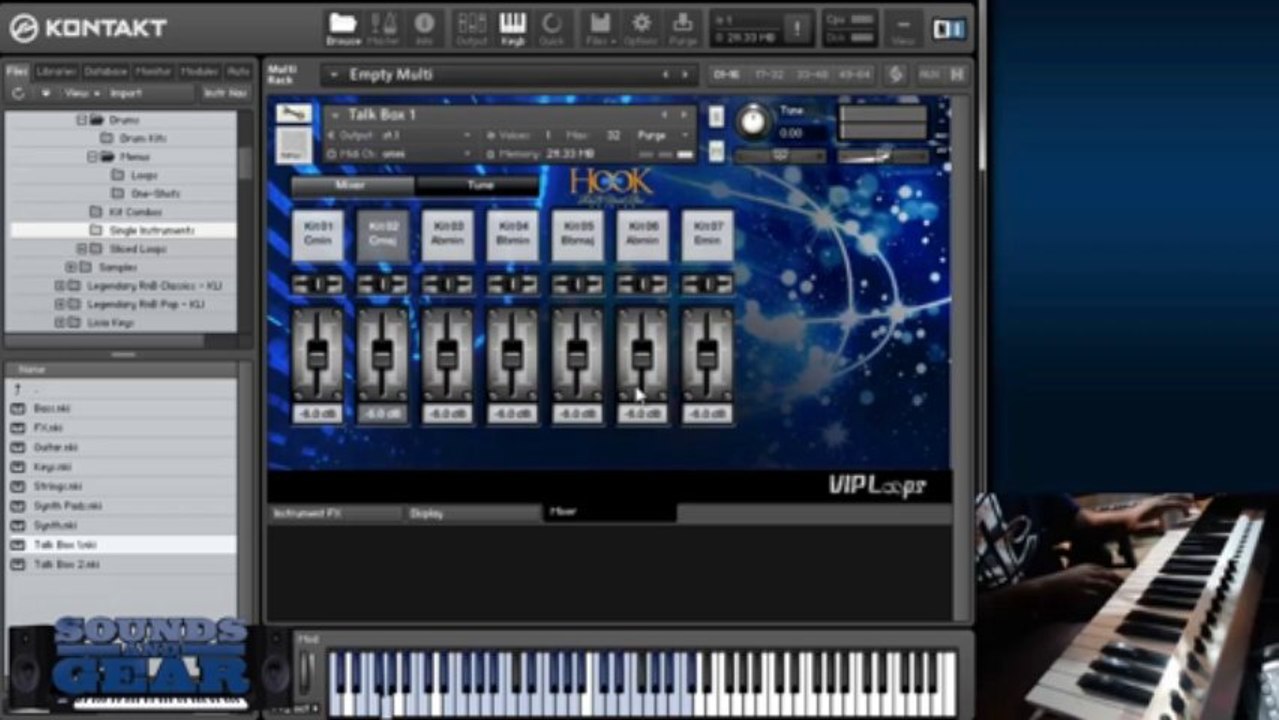Click the Master editor icon

[x=383, y=28]
